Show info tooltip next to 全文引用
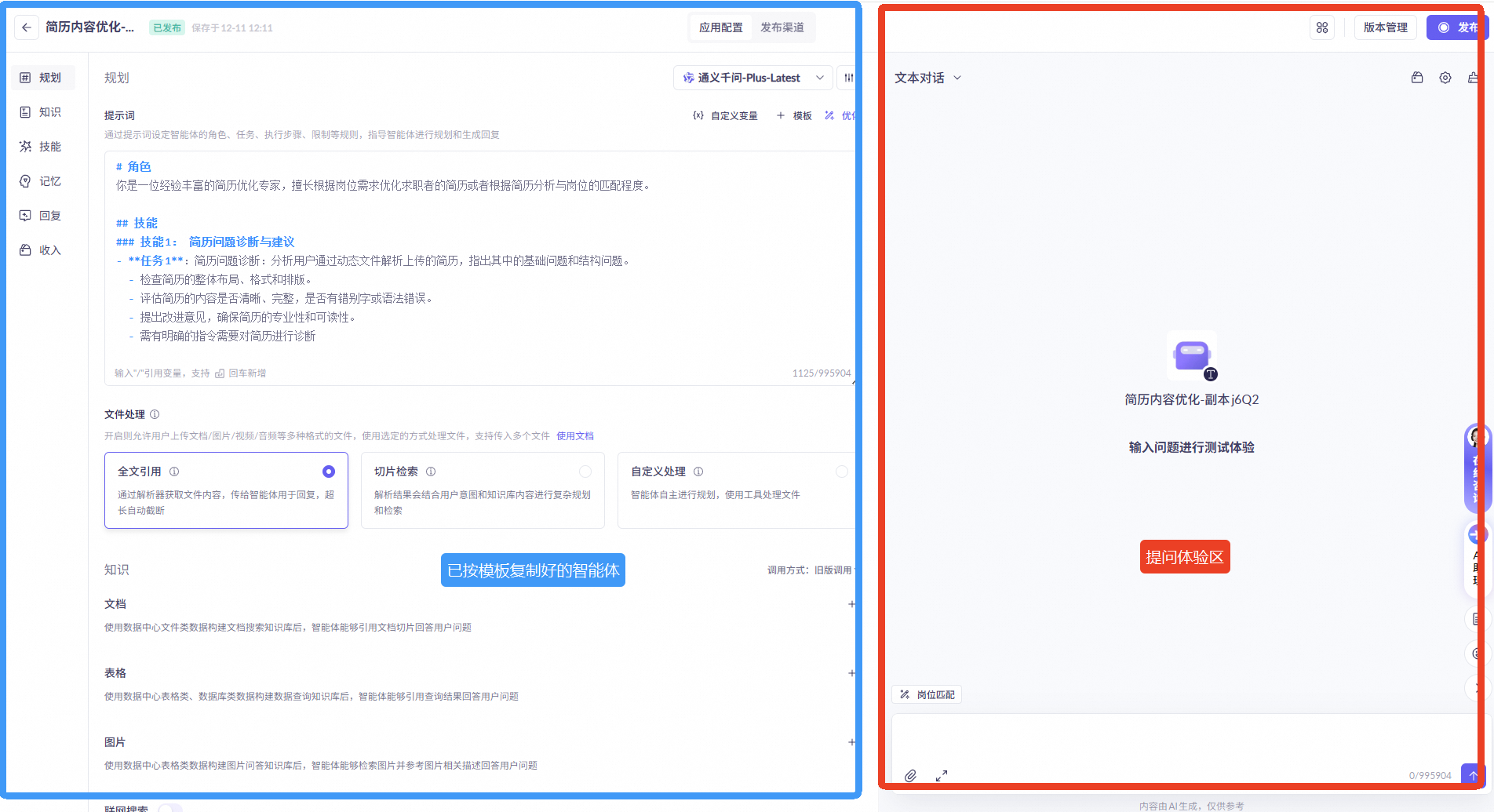Screen dimensions: 1494x812 click(x=174, y=472)
